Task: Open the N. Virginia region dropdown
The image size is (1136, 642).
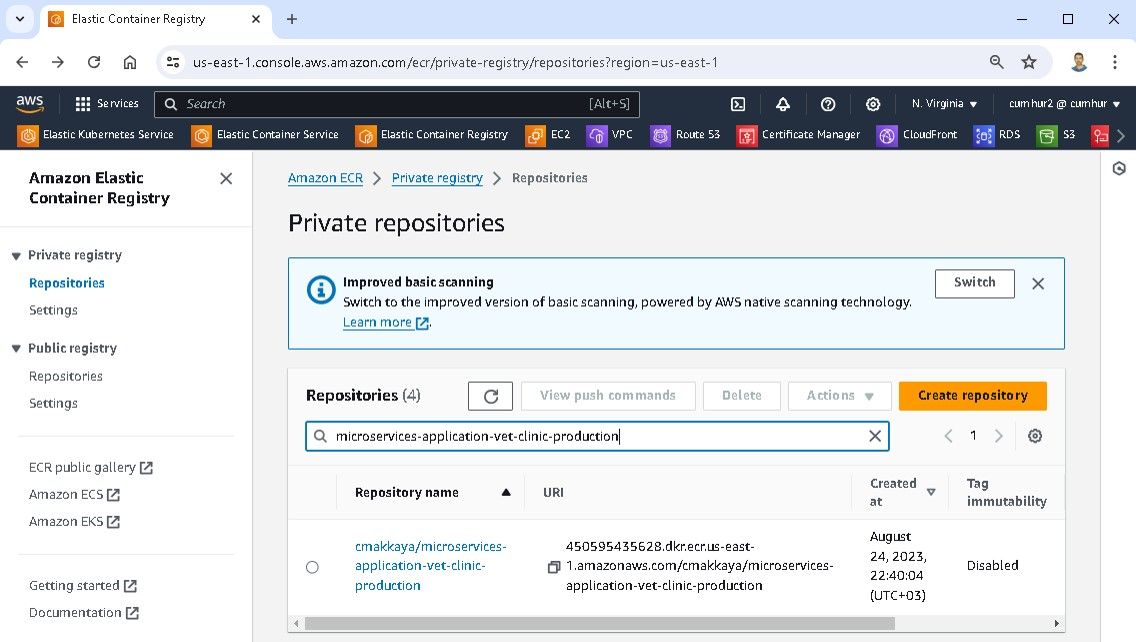Action: click(x=944, y=104)
